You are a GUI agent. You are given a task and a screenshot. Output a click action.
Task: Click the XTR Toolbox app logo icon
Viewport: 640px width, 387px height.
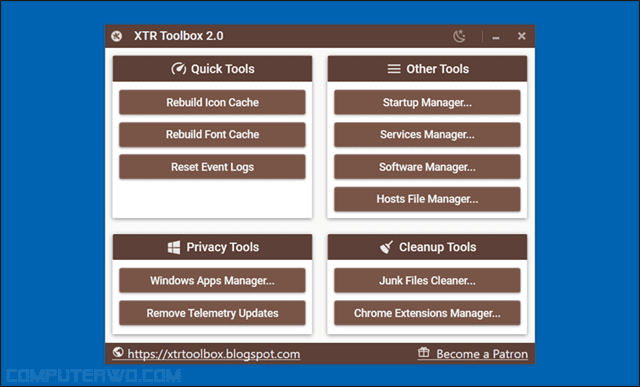click(116, 36)
